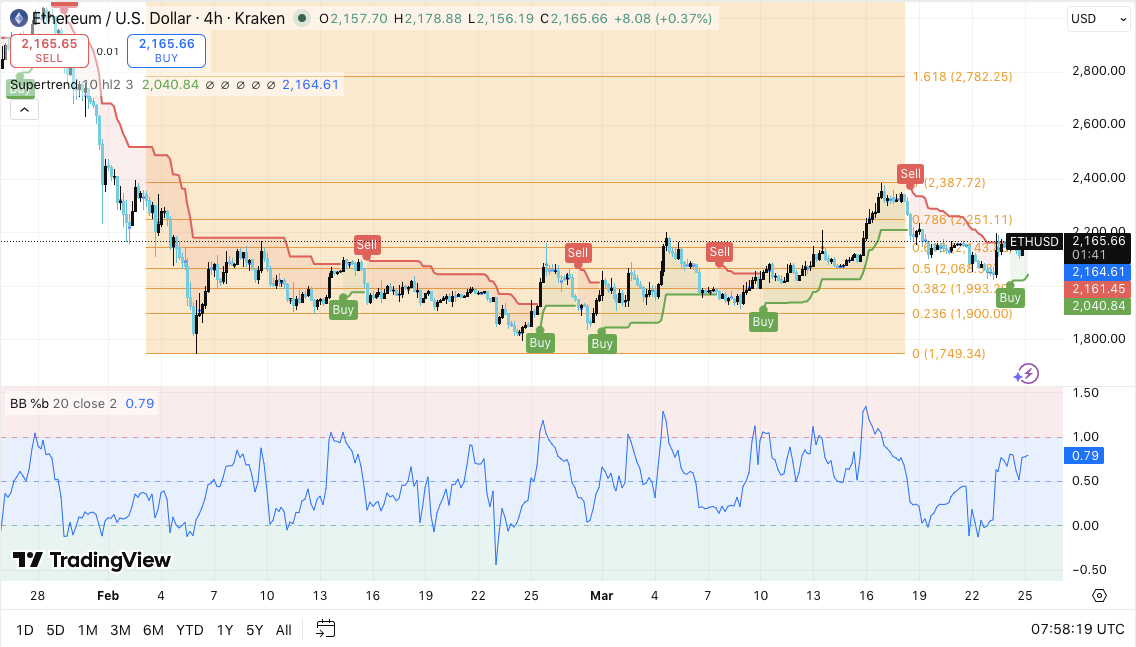Click the ETHUSD price label on axis
1136x647 pixels.
[1033, 241]
